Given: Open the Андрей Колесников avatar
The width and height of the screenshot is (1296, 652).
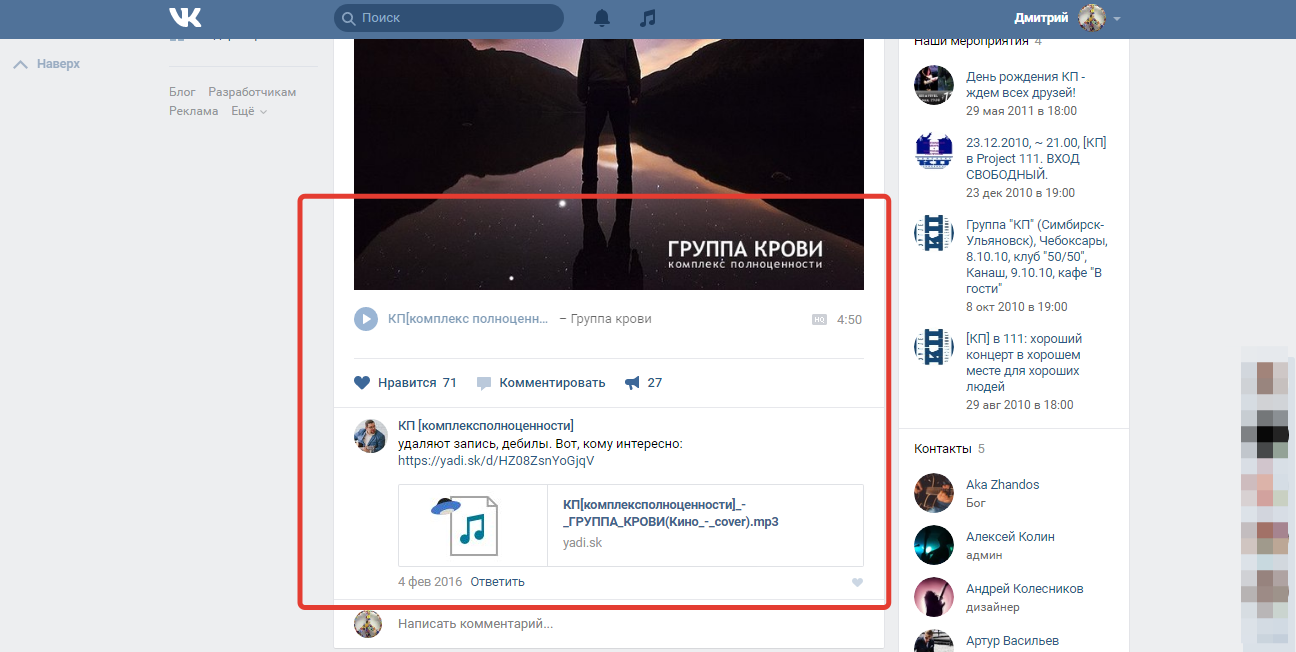Looking at the screenshot, I should pyautogui.click(x=934, y=597).
